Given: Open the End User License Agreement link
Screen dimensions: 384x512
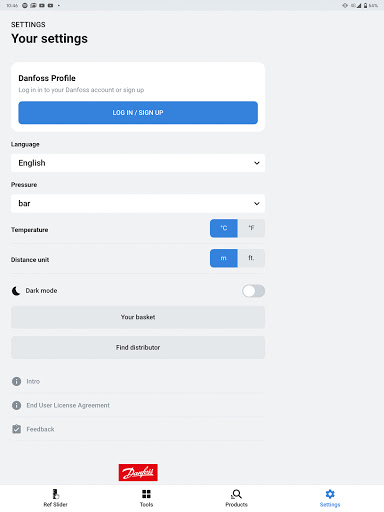Looking at the screenshot, I should click(x=68, y=405).
